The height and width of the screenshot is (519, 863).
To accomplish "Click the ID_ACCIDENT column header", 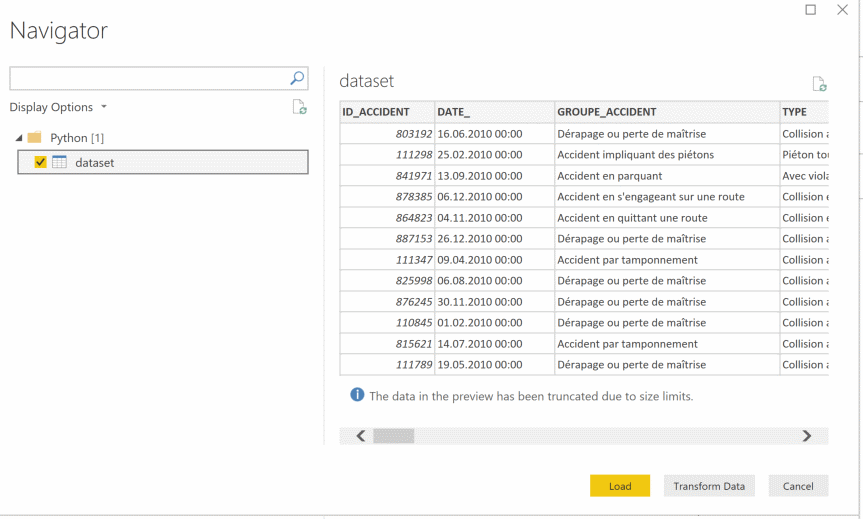I will [x=387, y=112].
